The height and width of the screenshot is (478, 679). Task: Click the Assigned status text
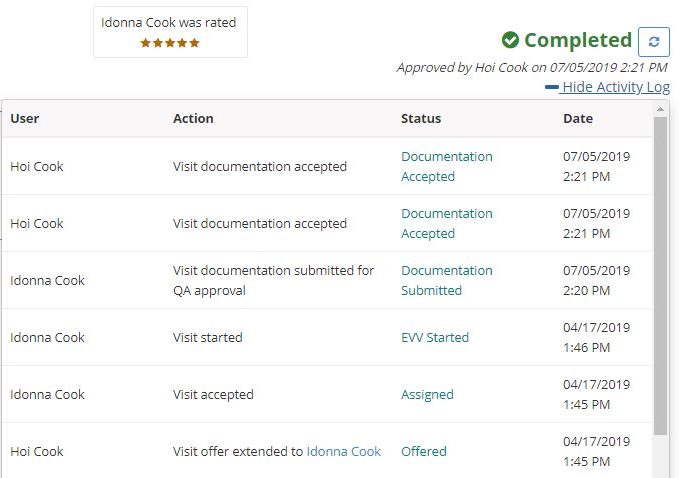[427, 394]
